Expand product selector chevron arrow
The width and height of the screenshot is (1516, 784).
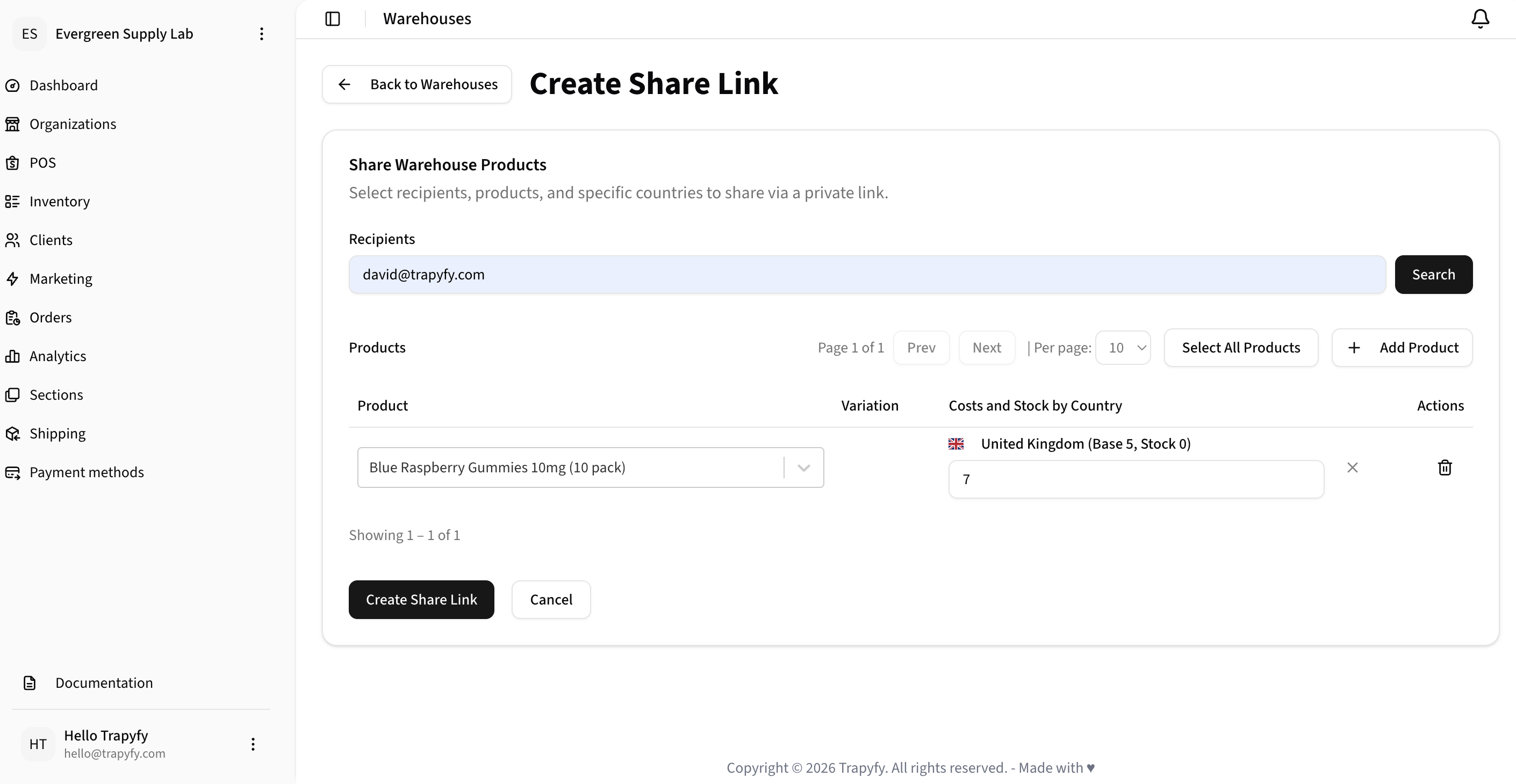[x=803, y=468]
